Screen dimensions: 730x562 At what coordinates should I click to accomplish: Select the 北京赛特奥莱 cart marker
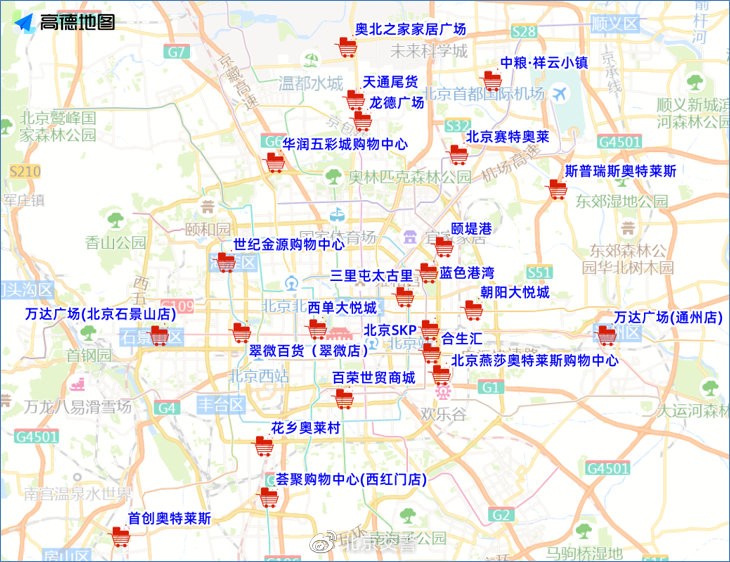457,155
